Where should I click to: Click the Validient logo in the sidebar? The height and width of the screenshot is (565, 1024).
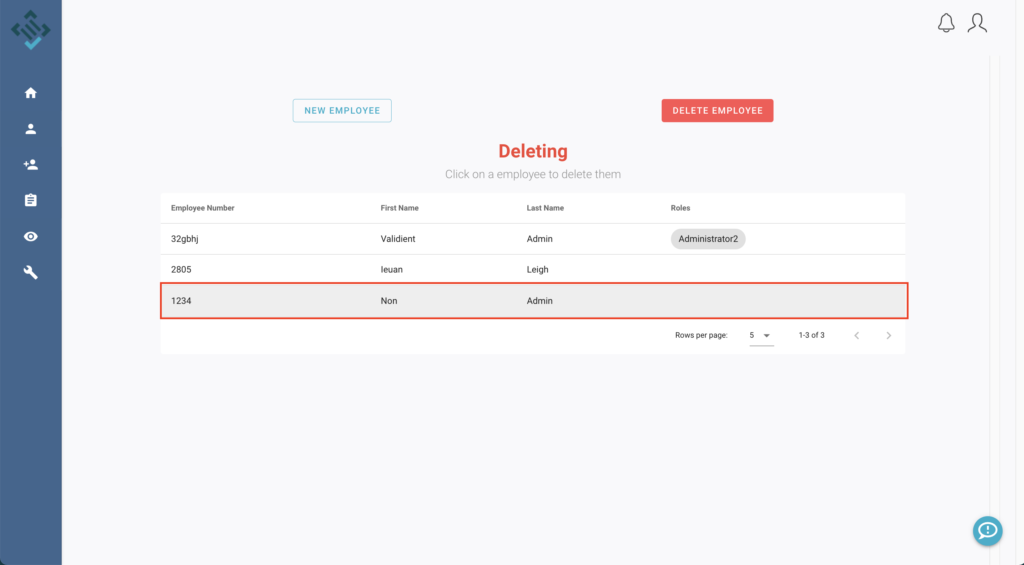tap(31, 29)
